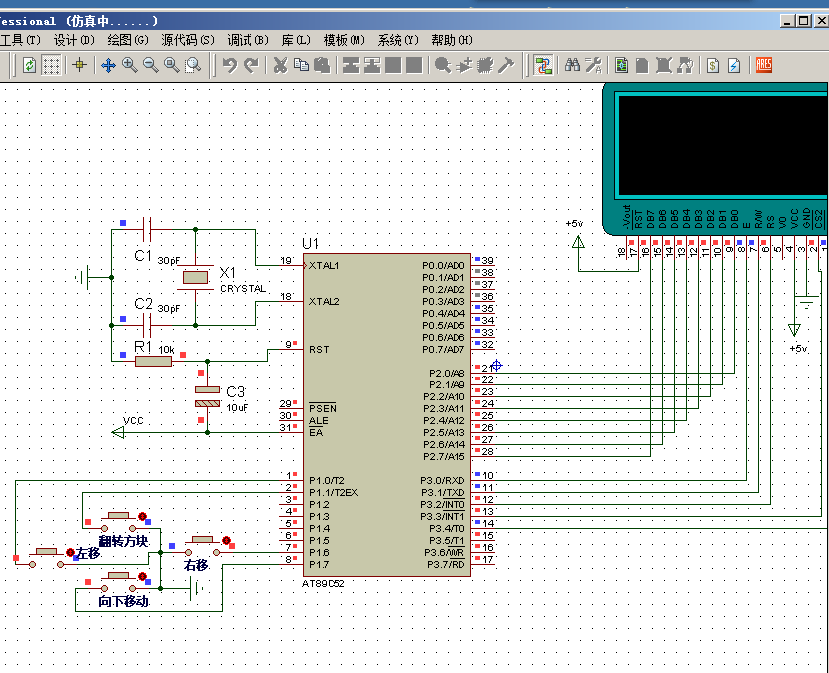Open the 库(L) menu

(296, 40)
